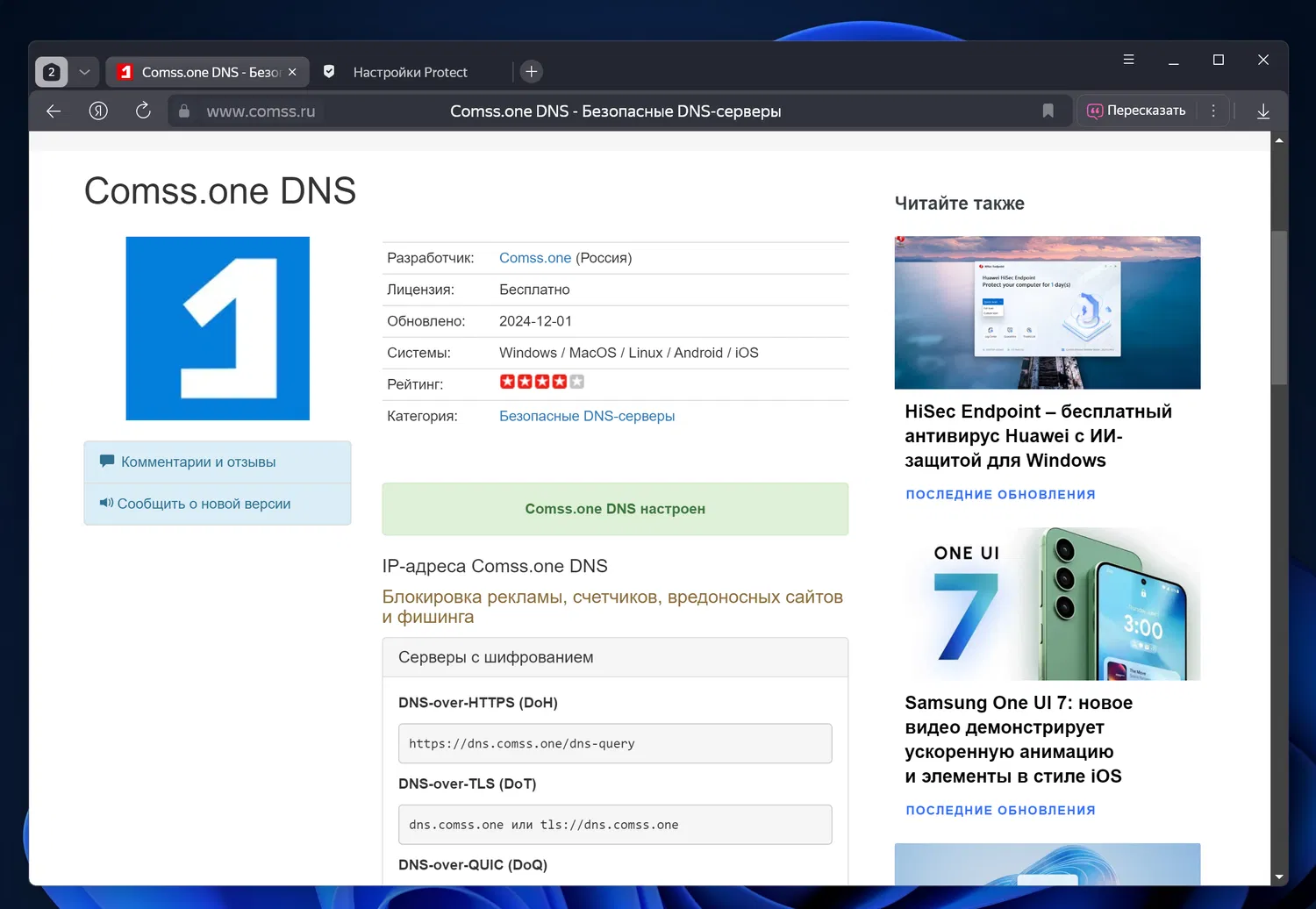Open downloads with the download arrow icon

(1262, 111)
